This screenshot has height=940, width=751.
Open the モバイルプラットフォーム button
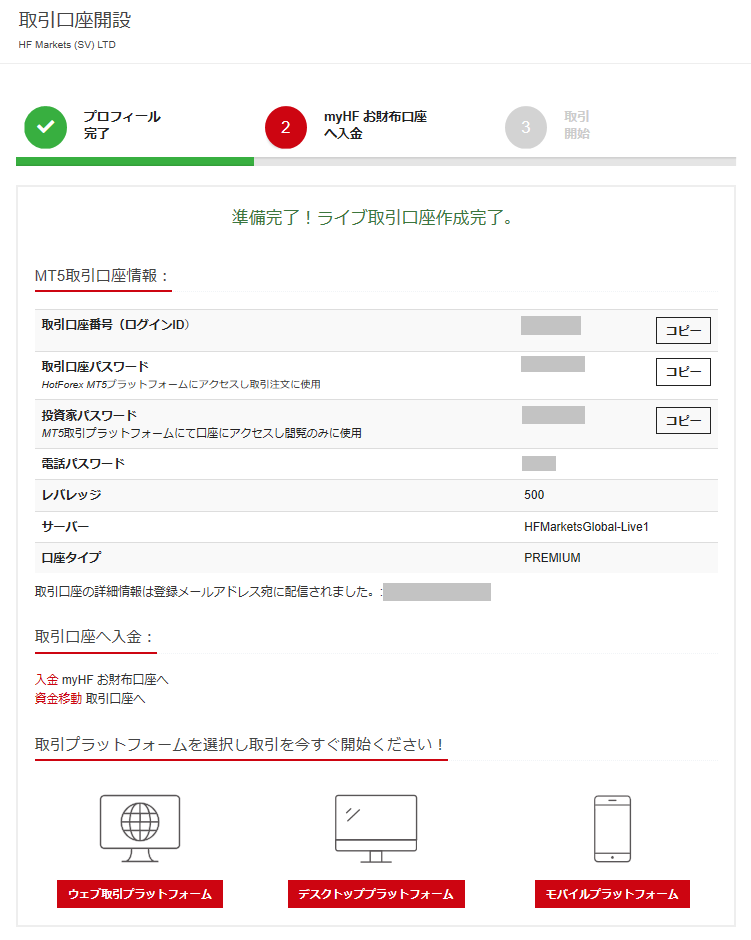pos(612,894)
